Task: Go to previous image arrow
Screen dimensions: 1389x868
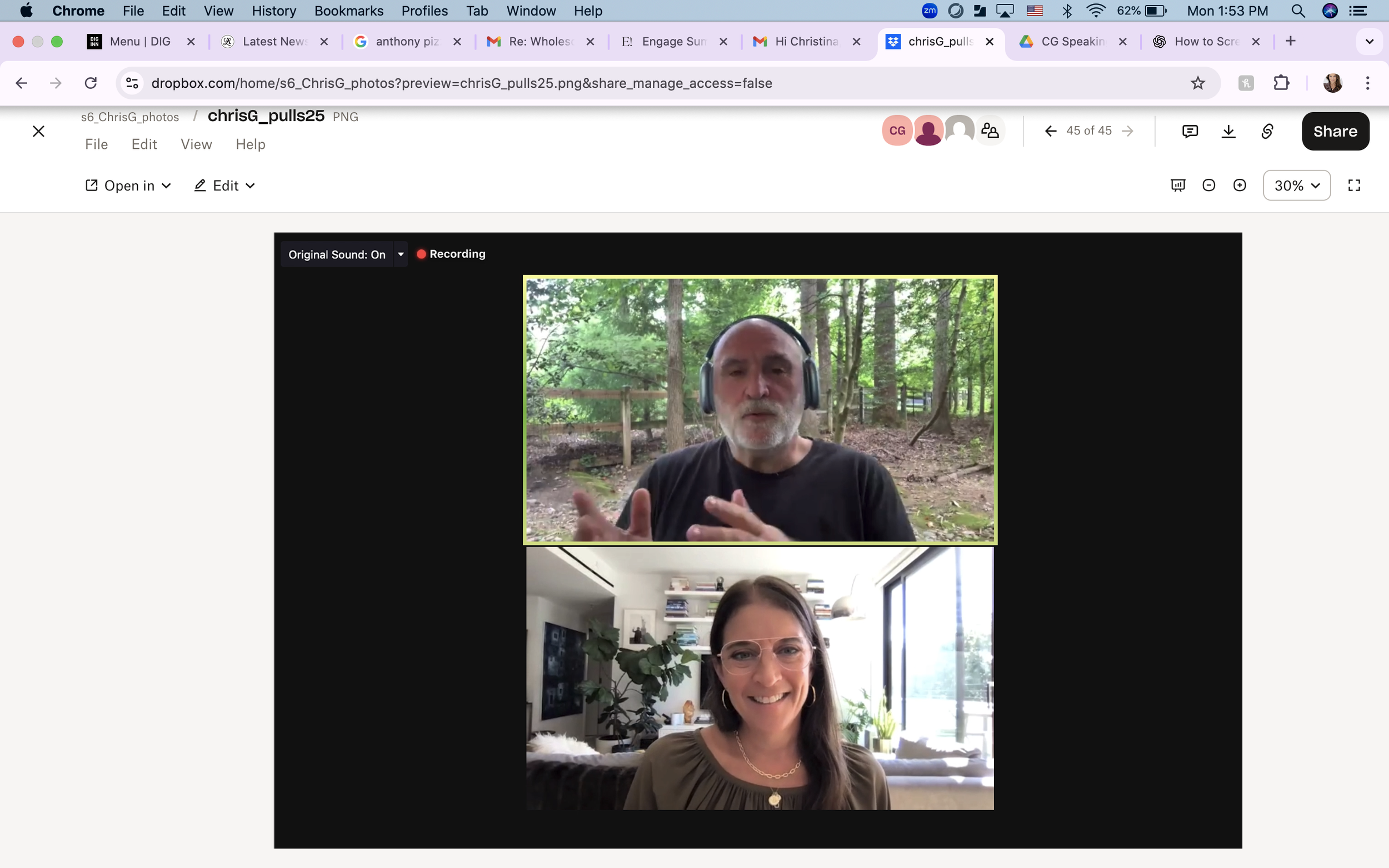Action: pos(1050,131)
